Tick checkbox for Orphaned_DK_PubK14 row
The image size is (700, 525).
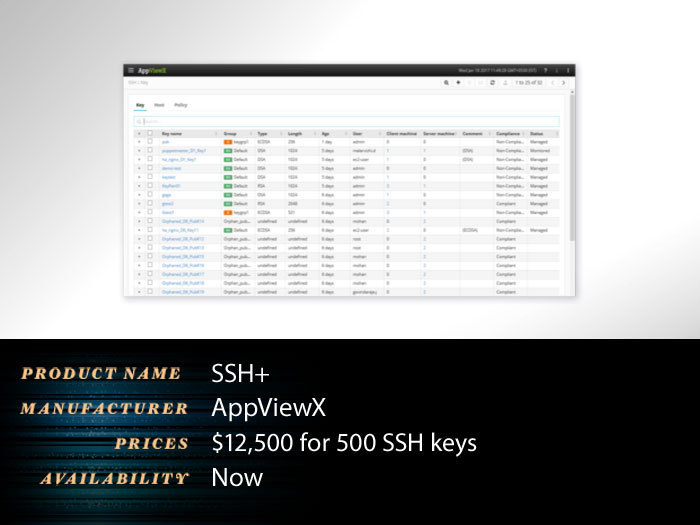tap(150, 221)
